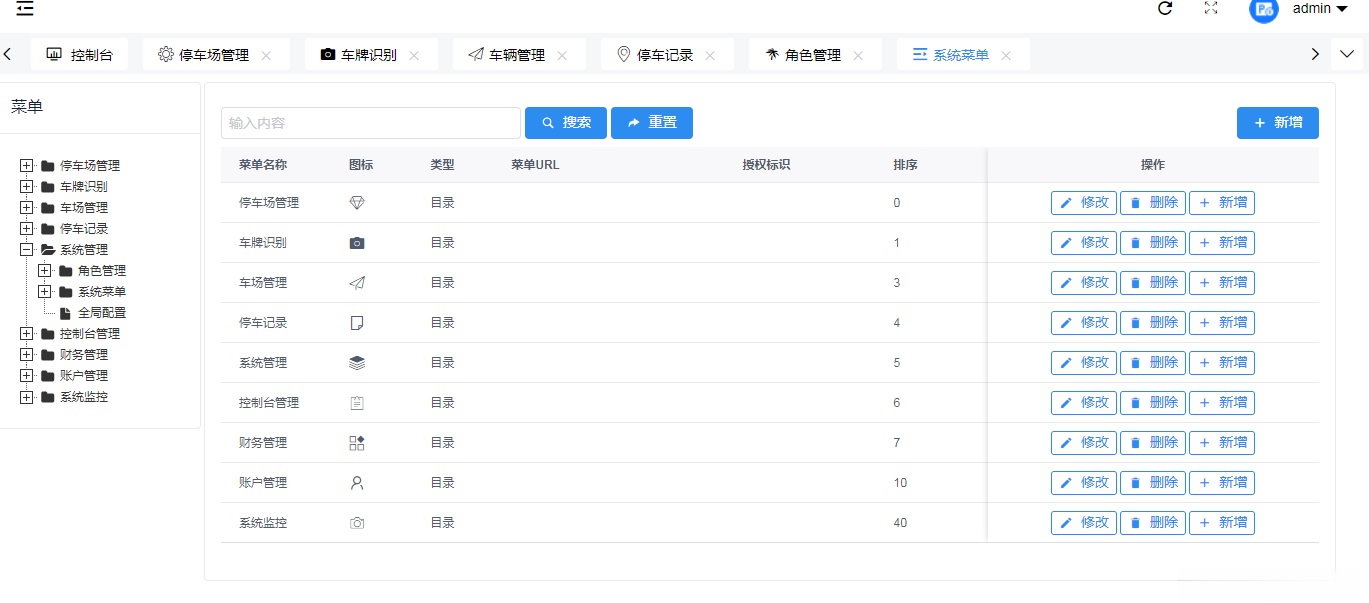Click 新增 in 控制台管理 row
Screen dimensions: 1369x603
pyautogui.click(x=1222, y=403)
